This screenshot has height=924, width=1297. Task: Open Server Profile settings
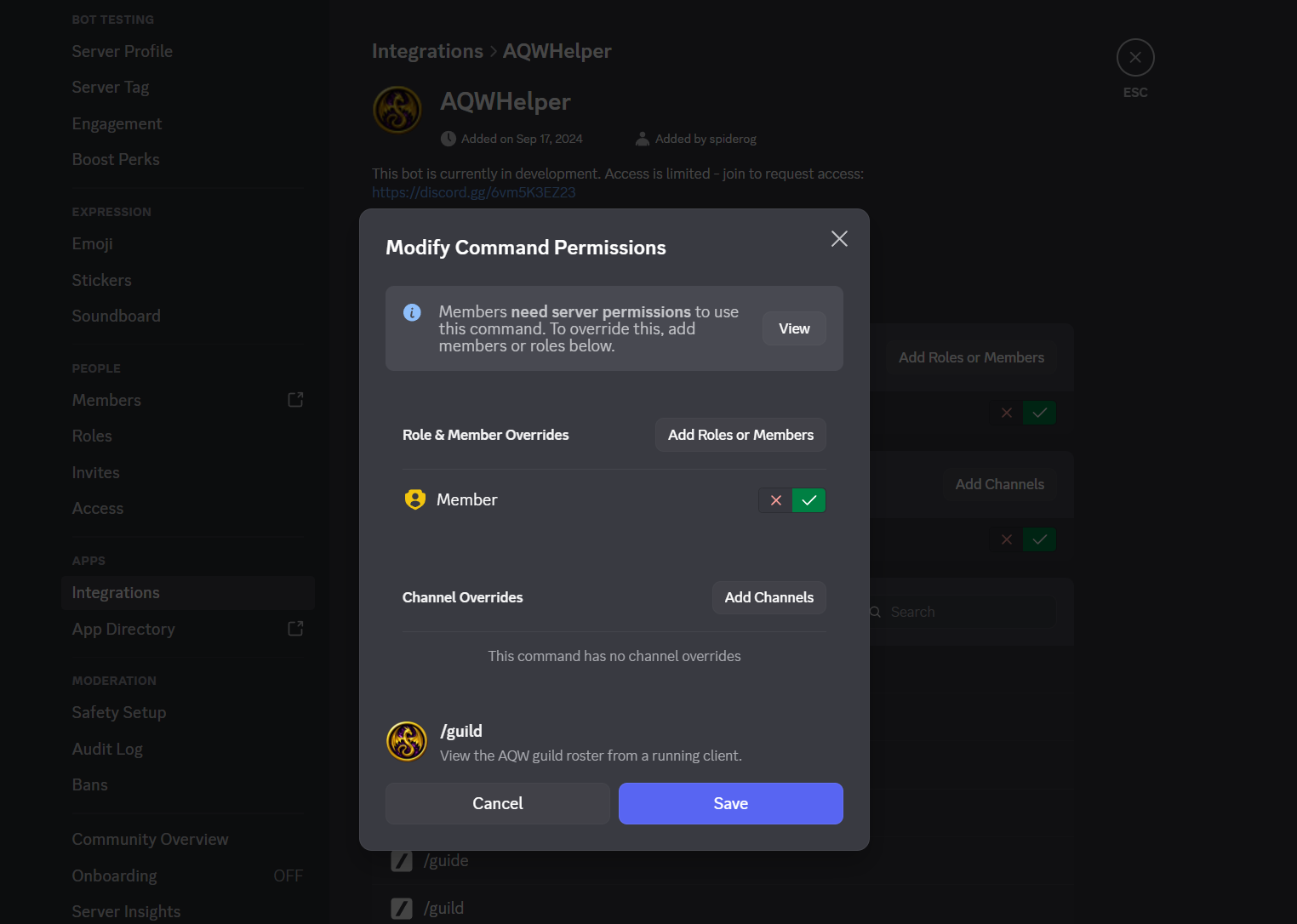click(x=188, y=51)
